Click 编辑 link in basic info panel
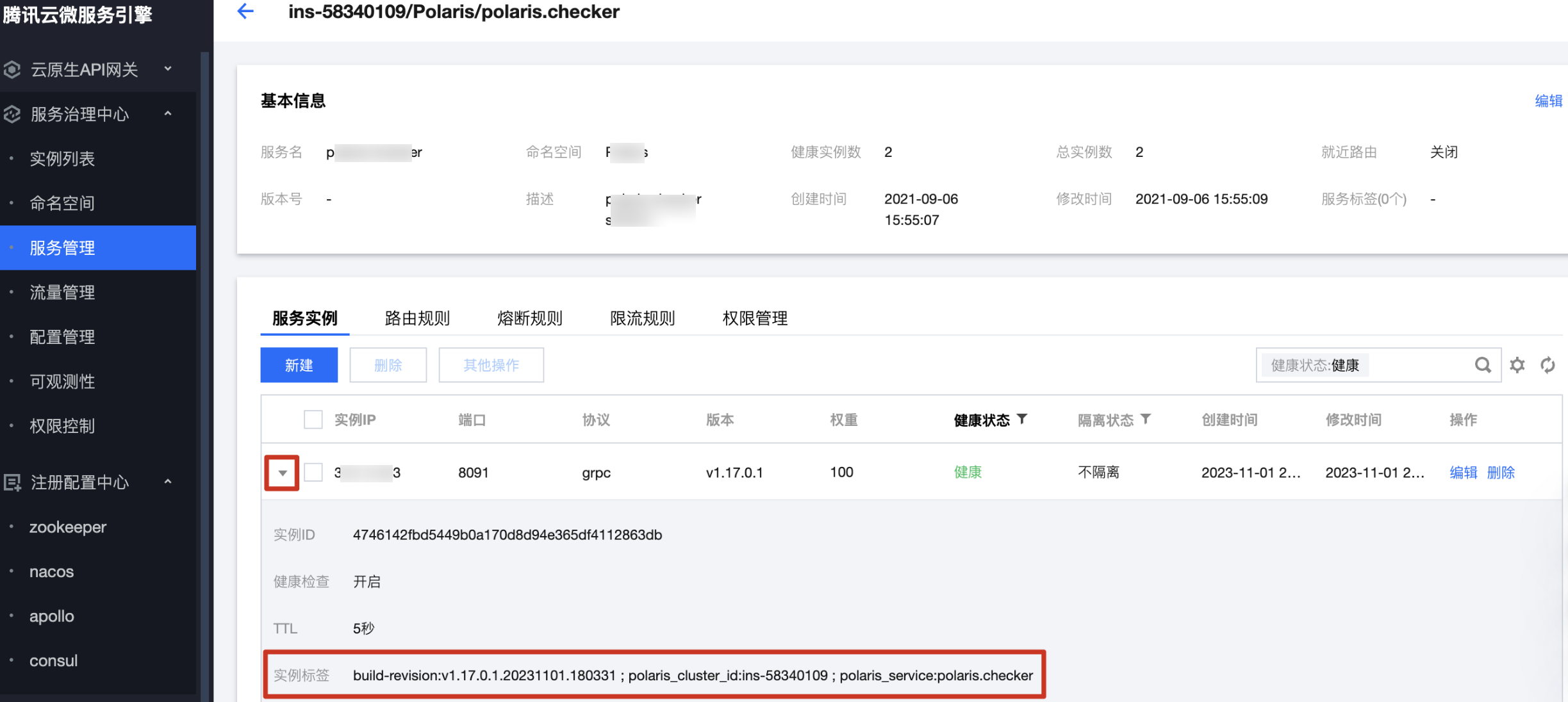1568x702 pixels. pos(1548,101)
